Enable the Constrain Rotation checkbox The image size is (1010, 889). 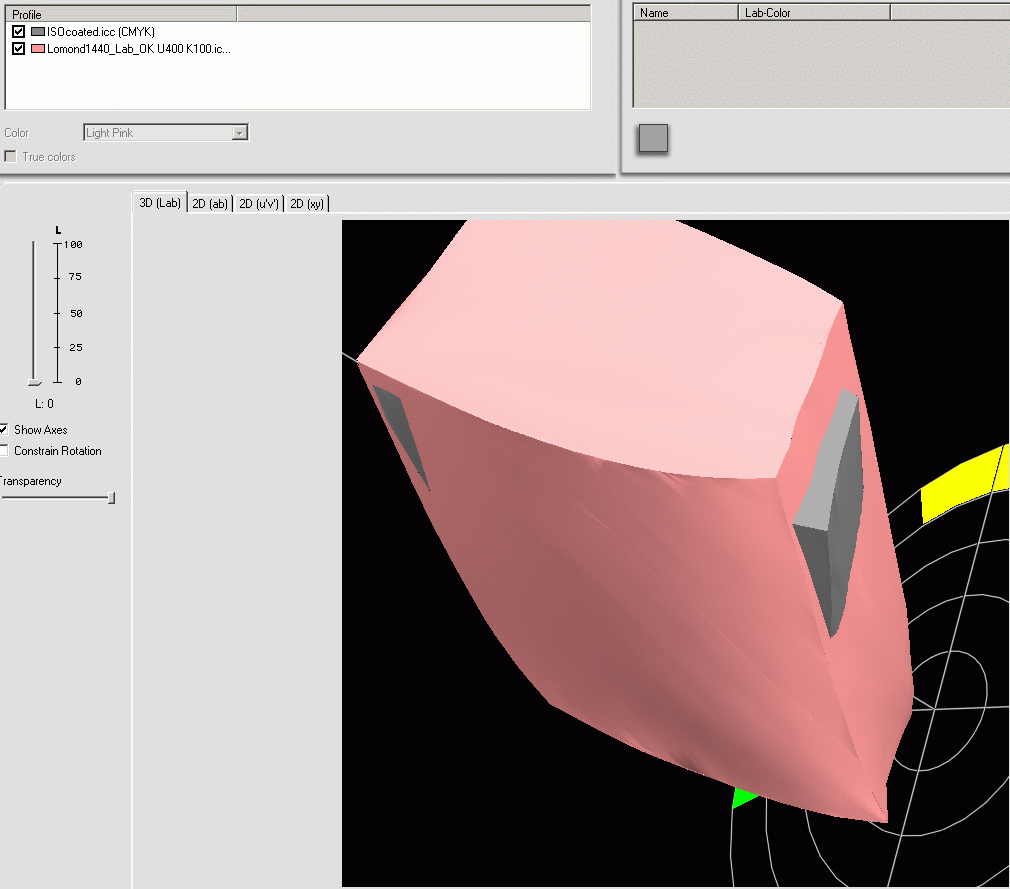(4, 450)
